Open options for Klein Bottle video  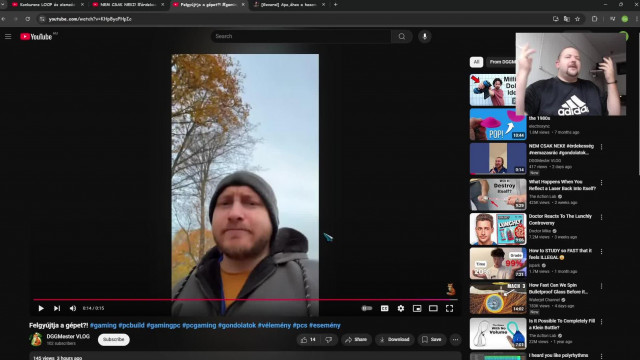coord(601,322)
